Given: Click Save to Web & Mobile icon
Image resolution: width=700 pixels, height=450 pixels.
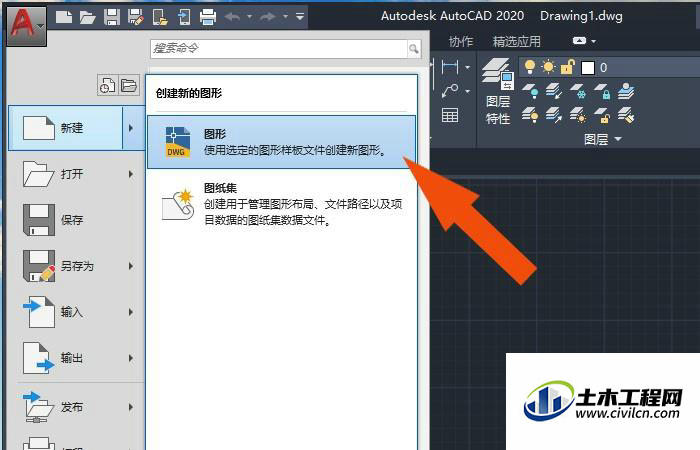Looking at the screenshot, I should pyautogui.click(x=184, y=17).
